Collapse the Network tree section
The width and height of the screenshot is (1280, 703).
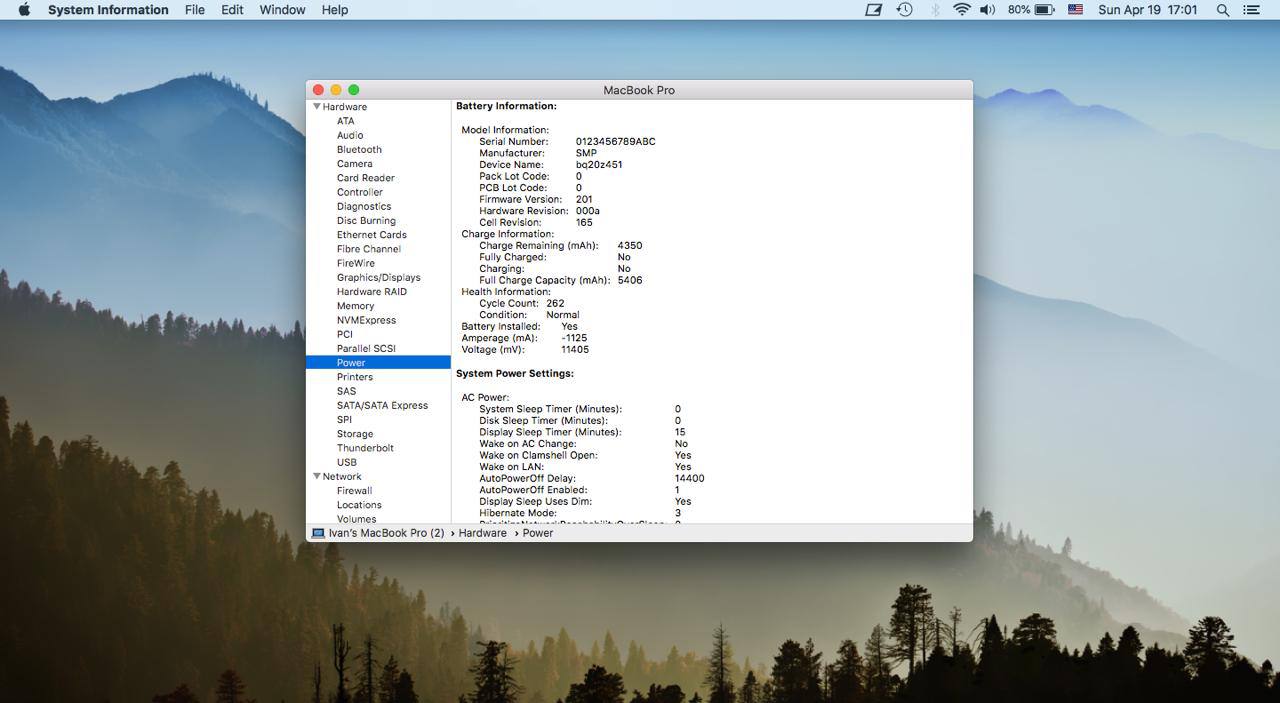[316, 476]
